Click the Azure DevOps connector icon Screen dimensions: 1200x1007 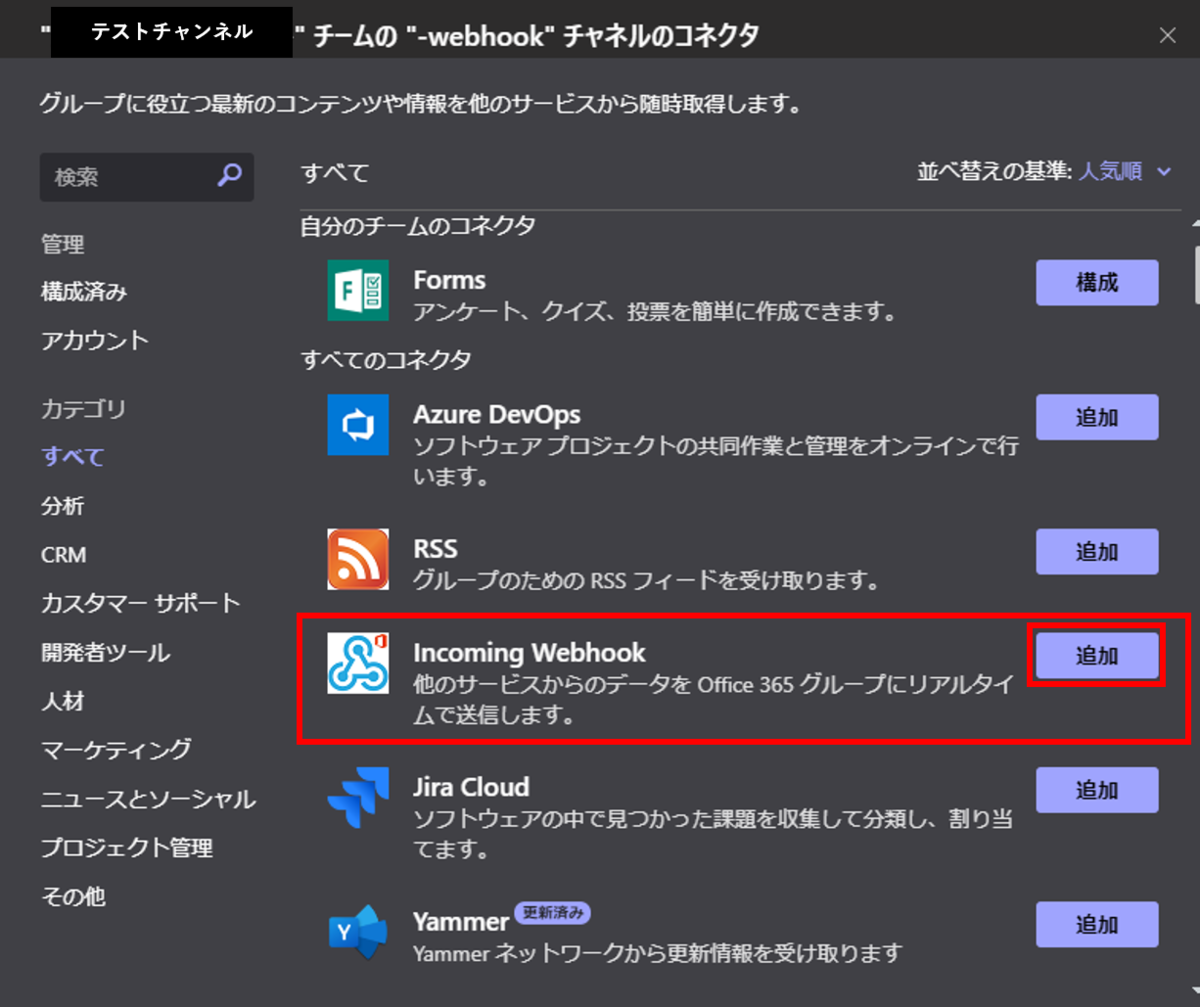point(357,425)
